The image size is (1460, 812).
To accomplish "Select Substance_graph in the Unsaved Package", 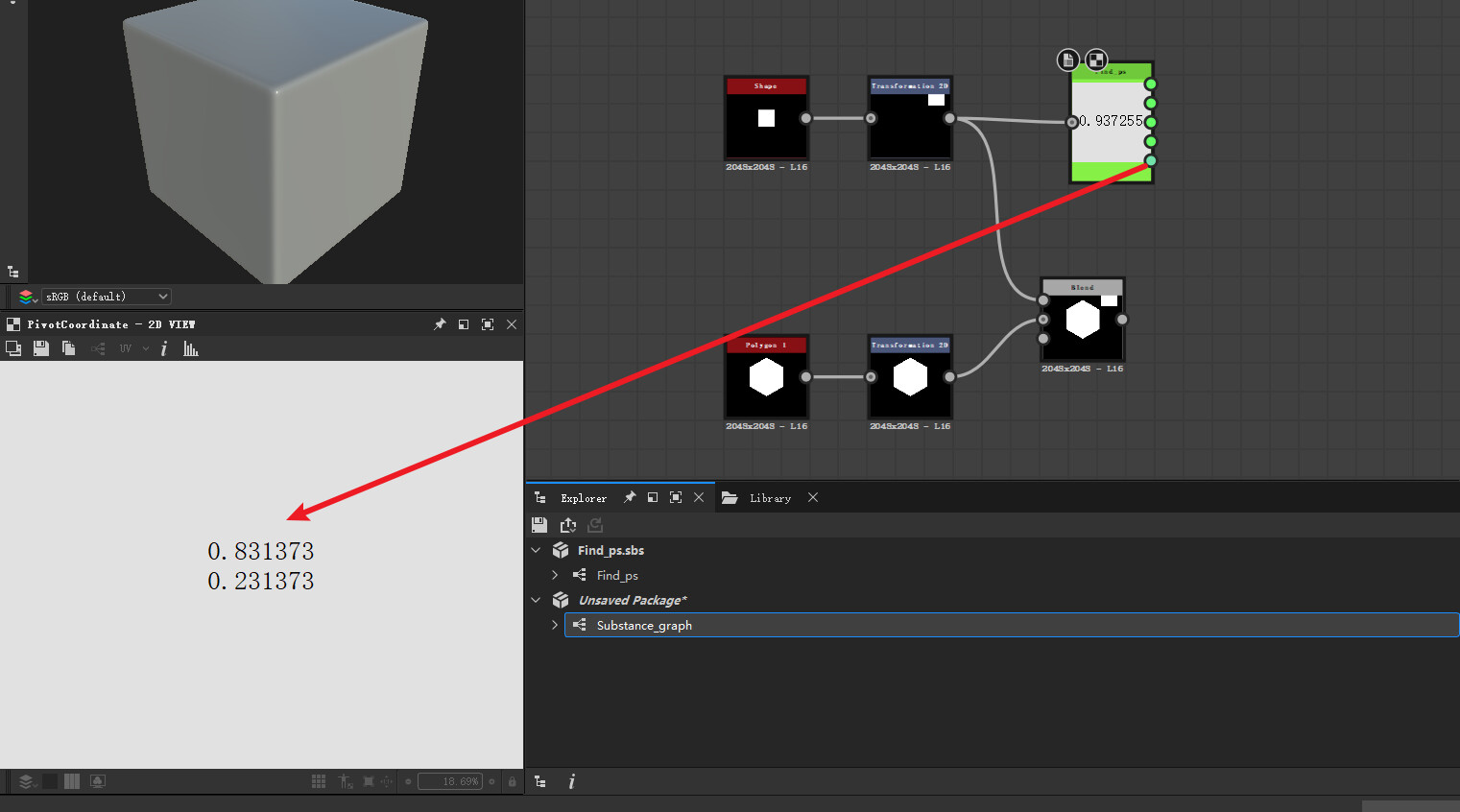I will click(644, 625).
